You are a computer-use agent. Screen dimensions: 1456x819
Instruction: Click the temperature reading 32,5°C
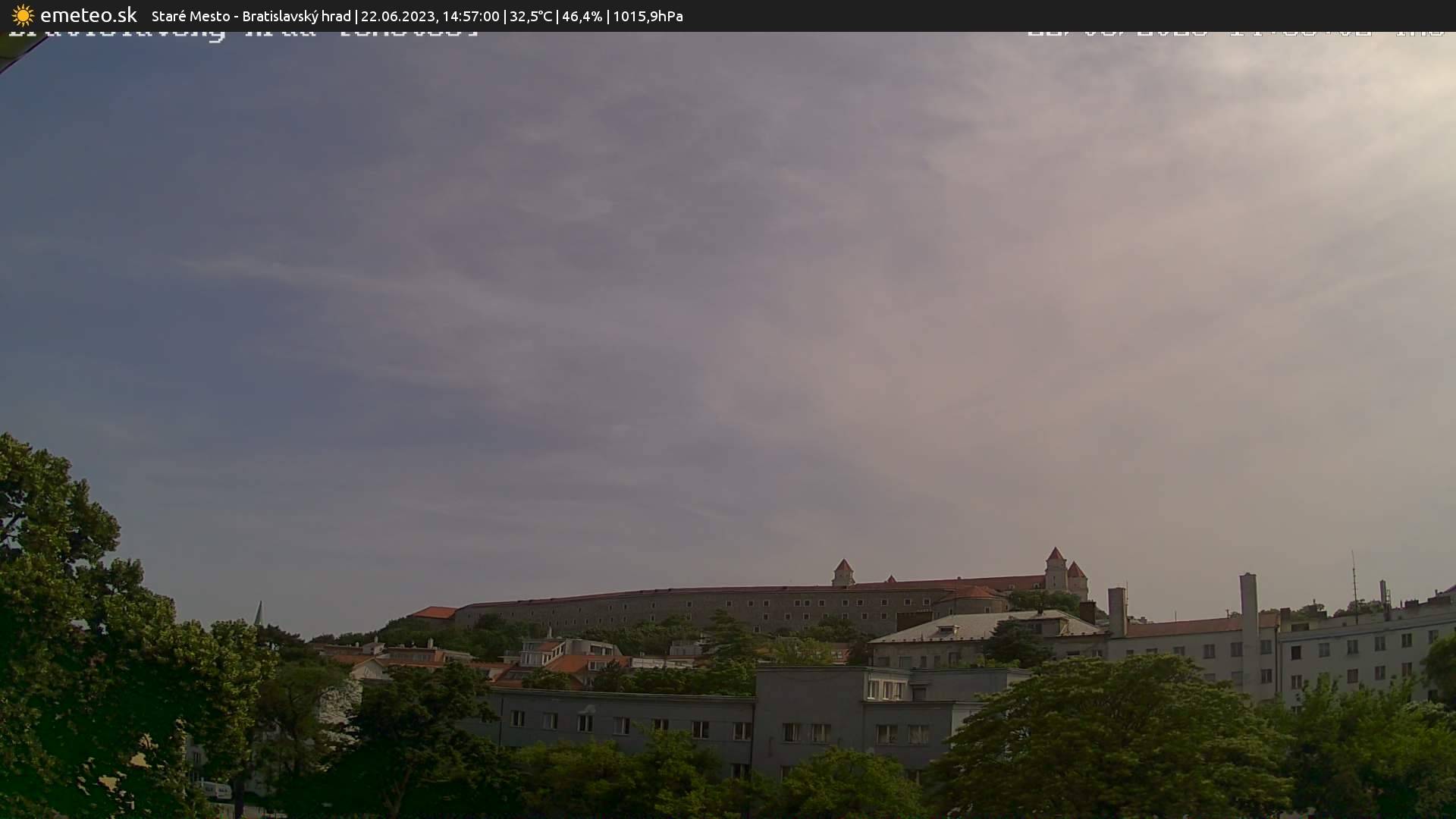pyautogui.click(x=532, y=15)
